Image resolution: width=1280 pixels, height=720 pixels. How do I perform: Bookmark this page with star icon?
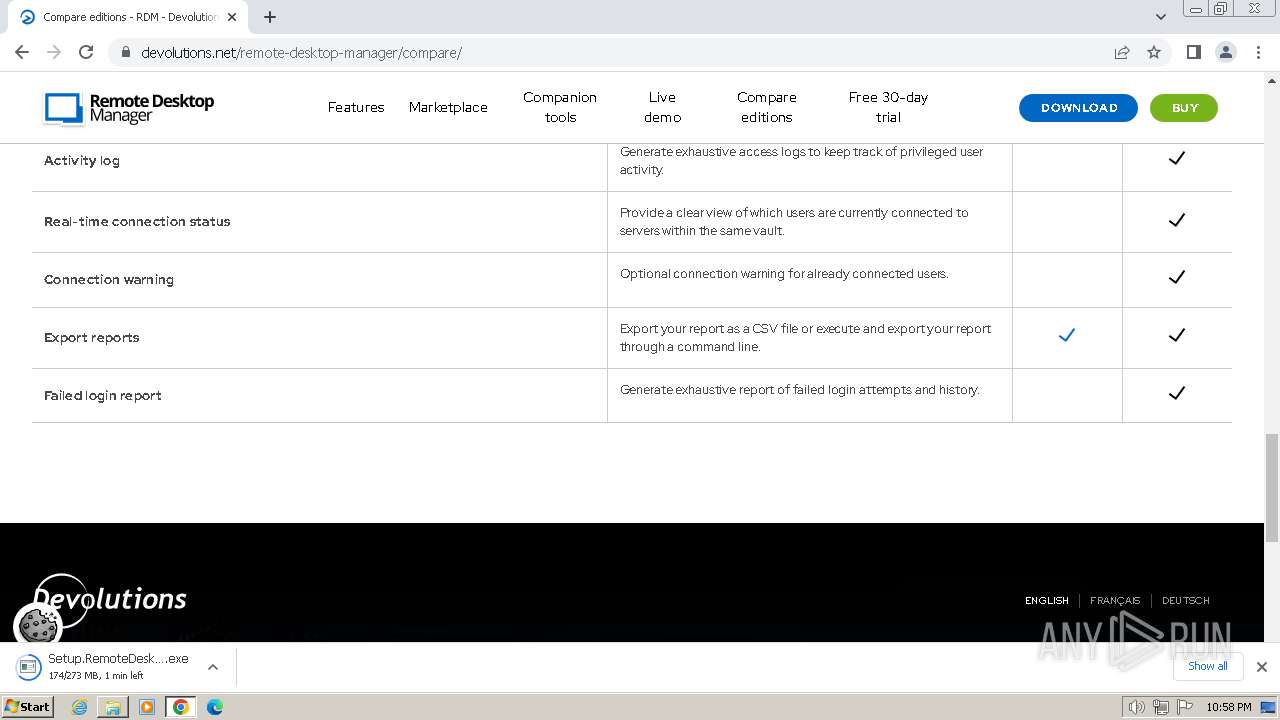(x=1154, y=52)
